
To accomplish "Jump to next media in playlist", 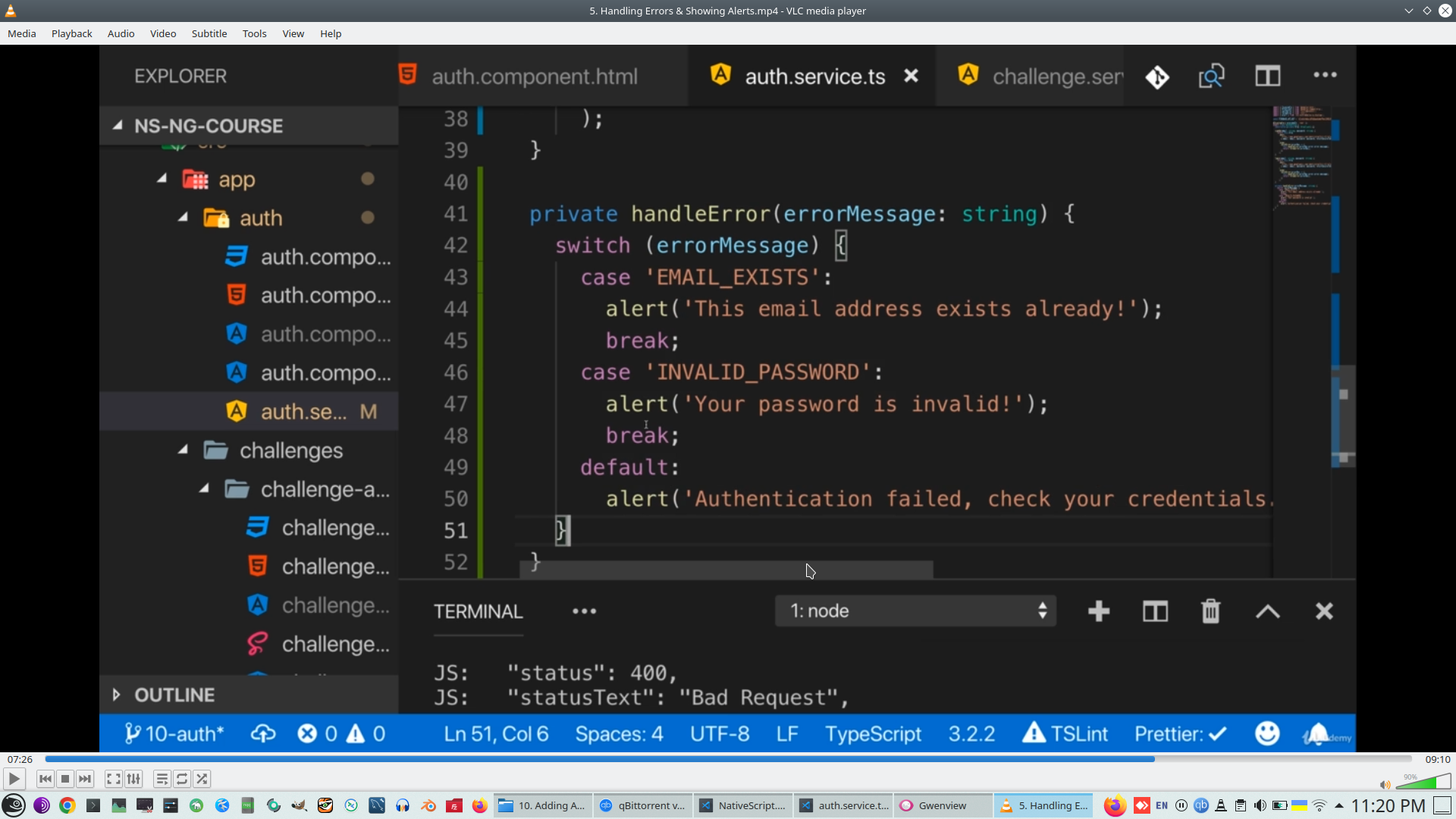I will [85, 779].
